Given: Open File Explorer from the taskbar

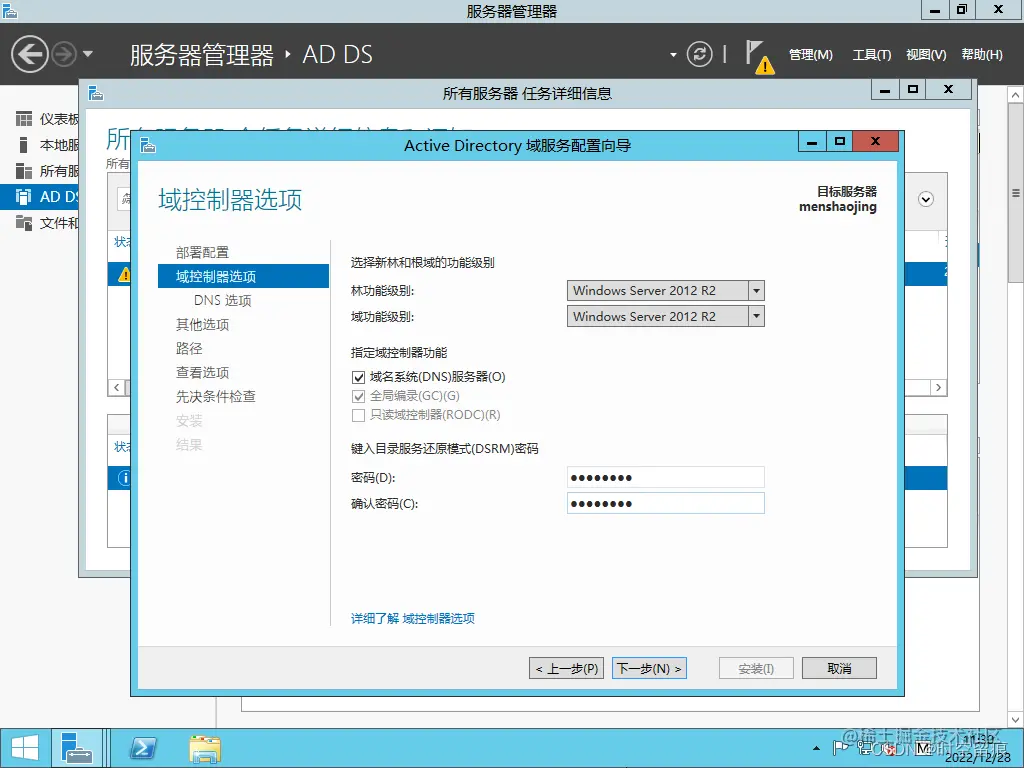Looking at the screenshot, I should coord(204,747).
